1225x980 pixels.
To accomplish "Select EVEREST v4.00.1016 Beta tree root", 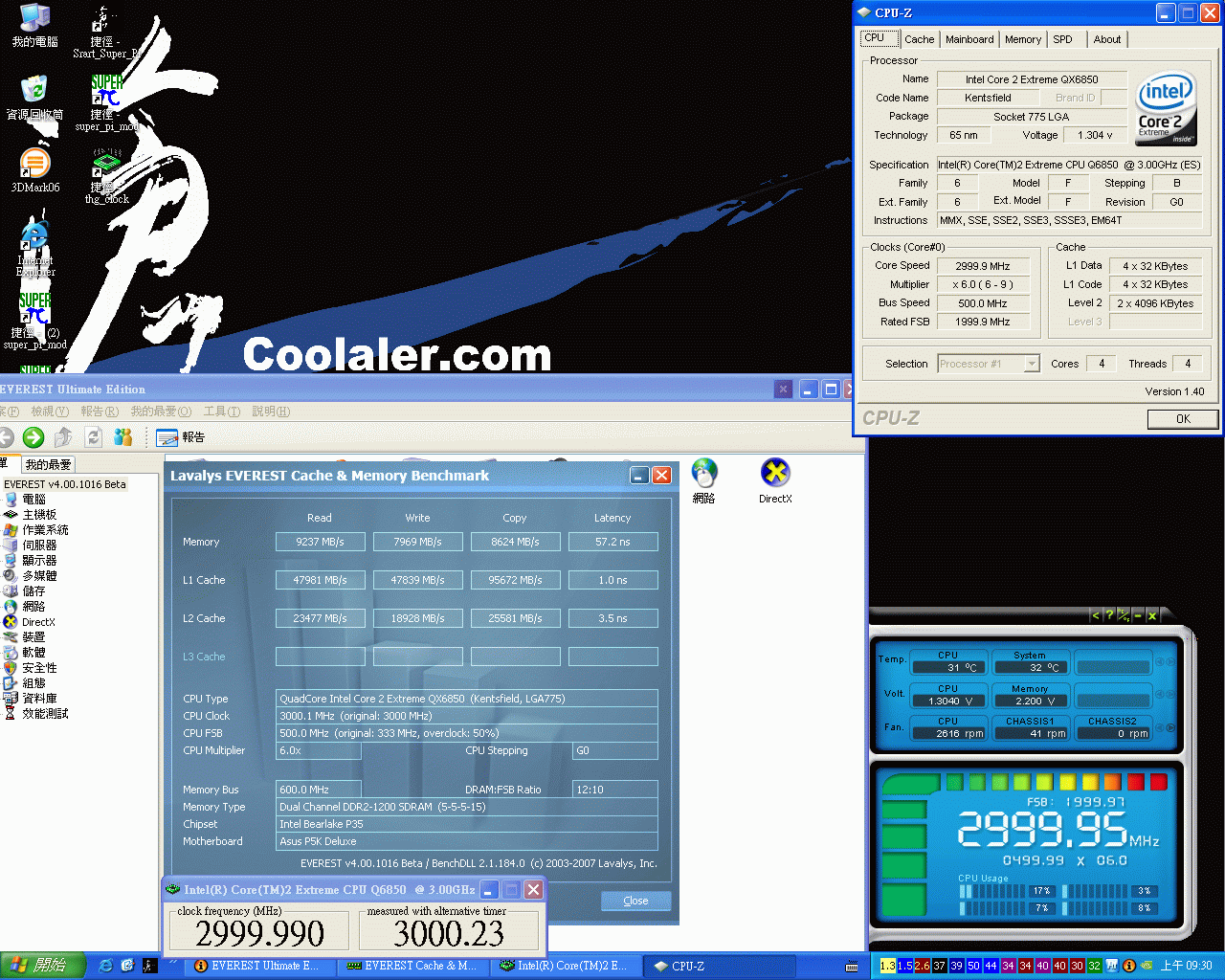I will click(x=65, y=484).
